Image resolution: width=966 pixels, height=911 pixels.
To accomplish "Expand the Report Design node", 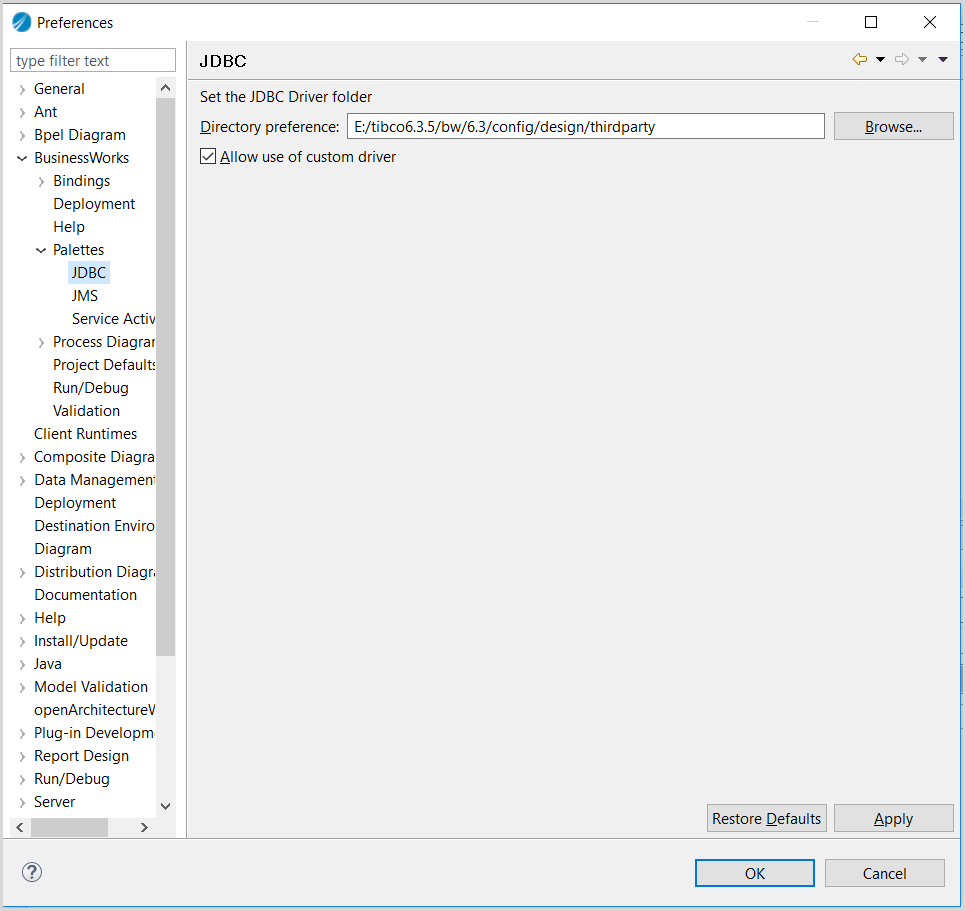I will tap(22, 756).
